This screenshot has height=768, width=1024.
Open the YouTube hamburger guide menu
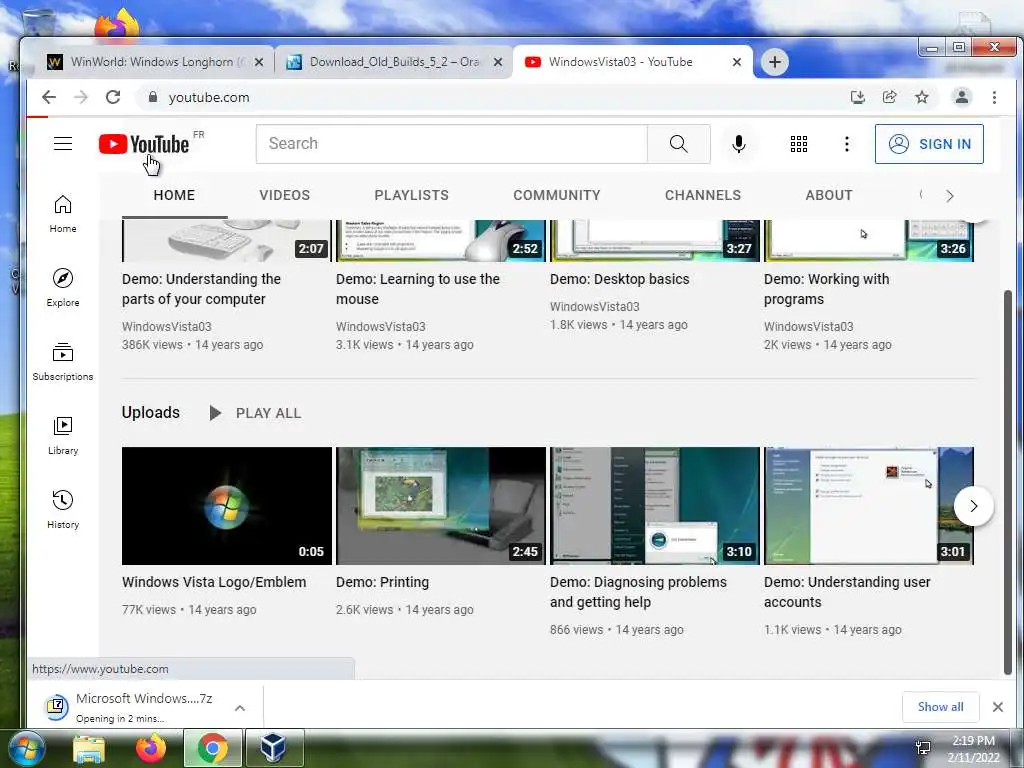click(x=63, y=144)
